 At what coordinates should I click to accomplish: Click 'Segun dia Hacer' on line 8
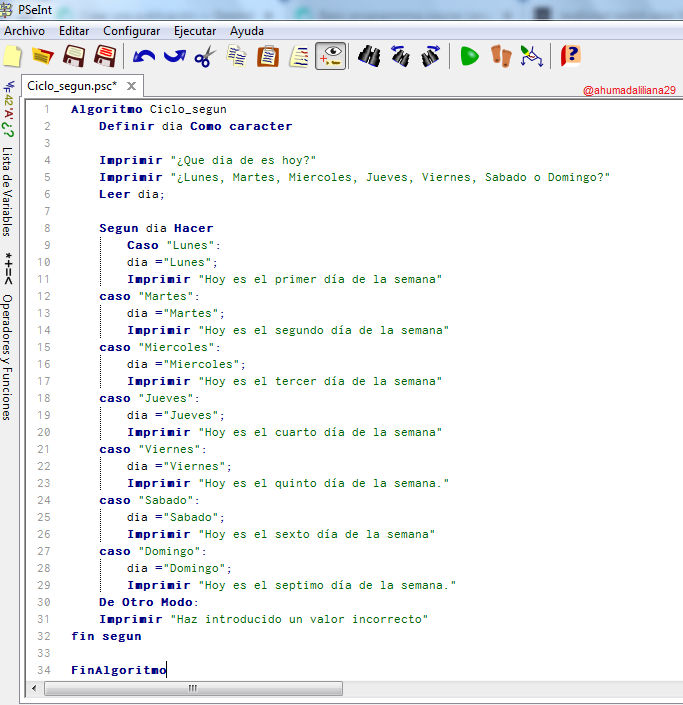(156, 228)
